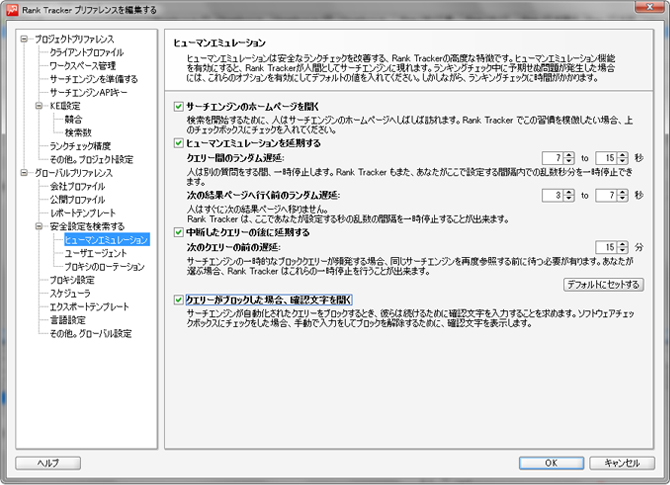Click デフォルトにセットする button
The width and height of the screenshot is (670, 485).
603,285
